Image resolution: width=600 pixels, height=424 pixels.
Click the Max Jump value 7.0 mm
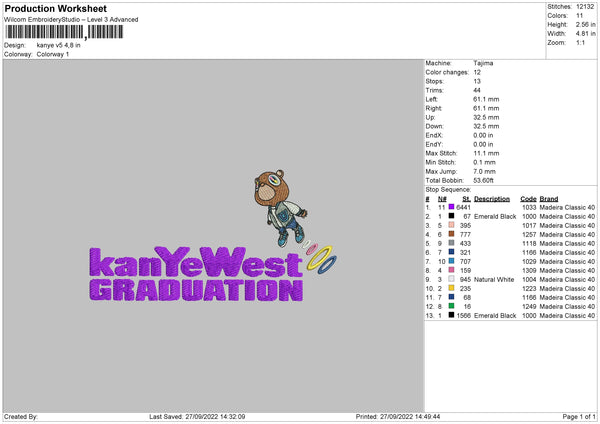point(484,171)
